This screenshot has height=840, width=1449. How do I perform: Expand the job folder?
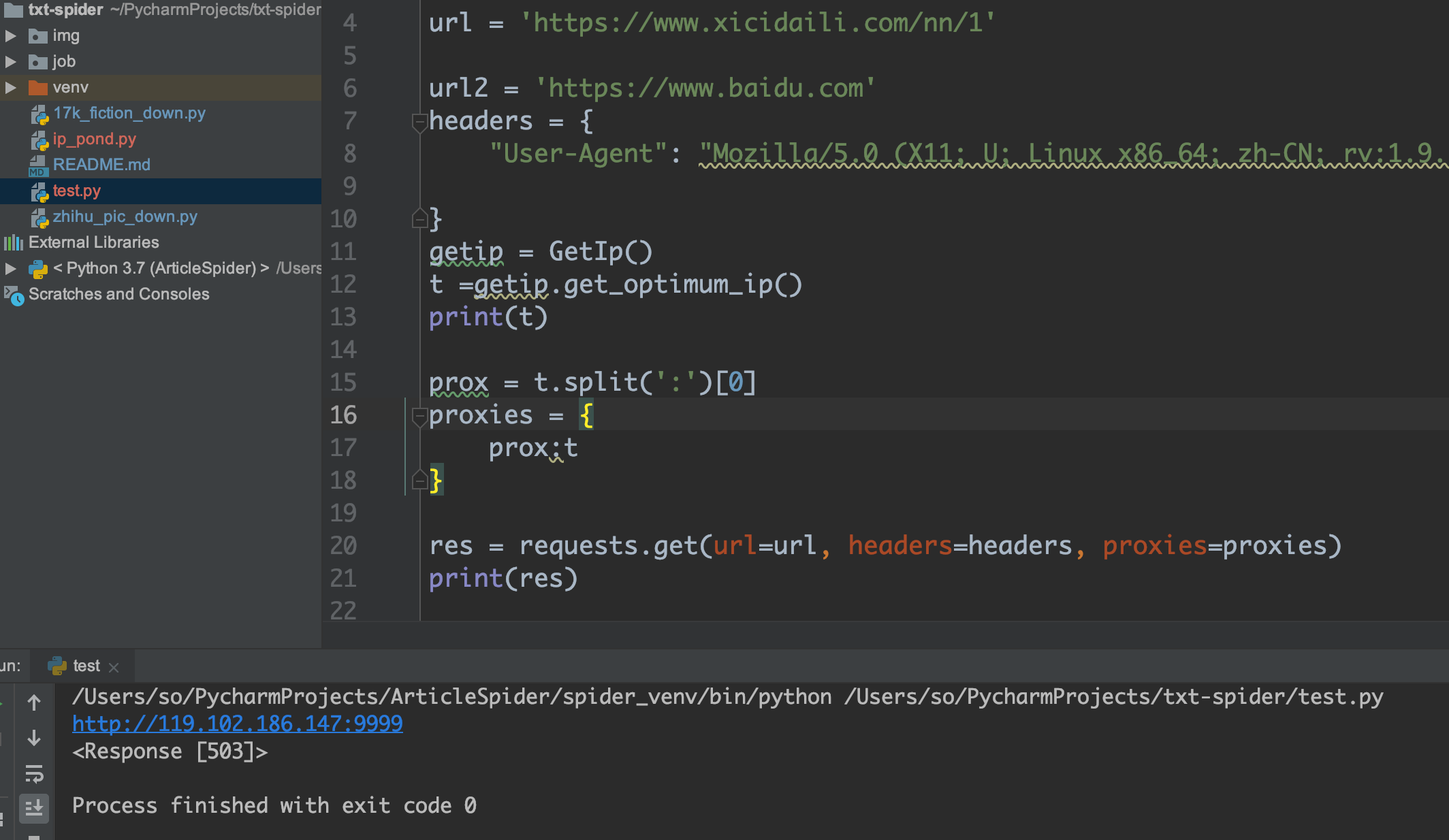[11, 61]
